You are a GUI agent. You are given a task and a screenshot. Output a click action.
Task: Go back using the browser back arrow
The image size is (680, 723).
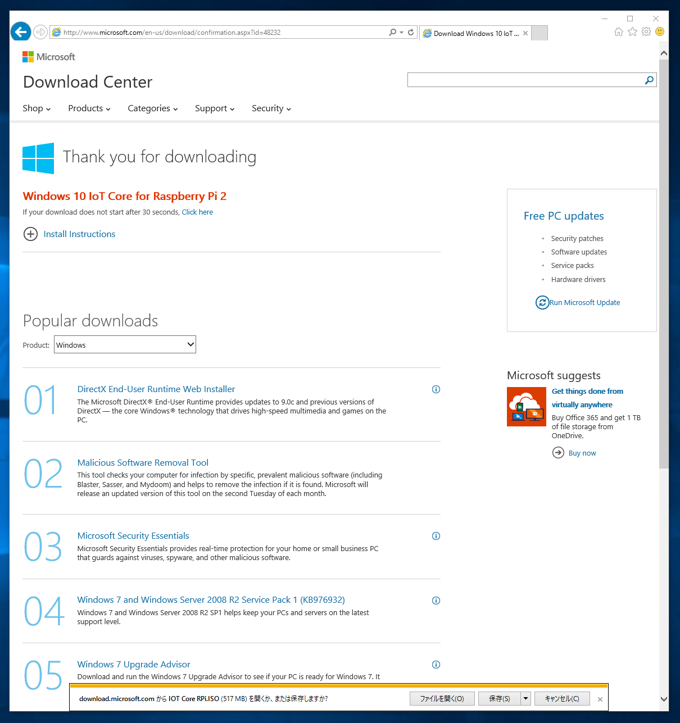coord(21,32)
